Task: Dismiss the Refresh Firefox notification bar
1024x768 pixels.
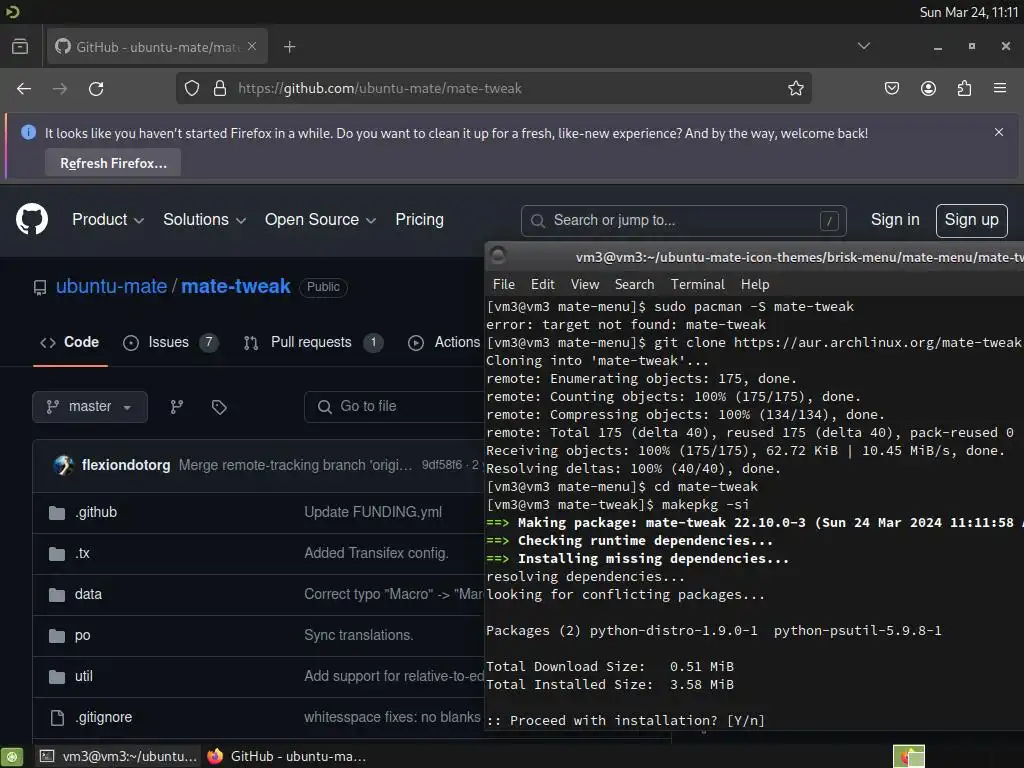Action: point(999,132)
